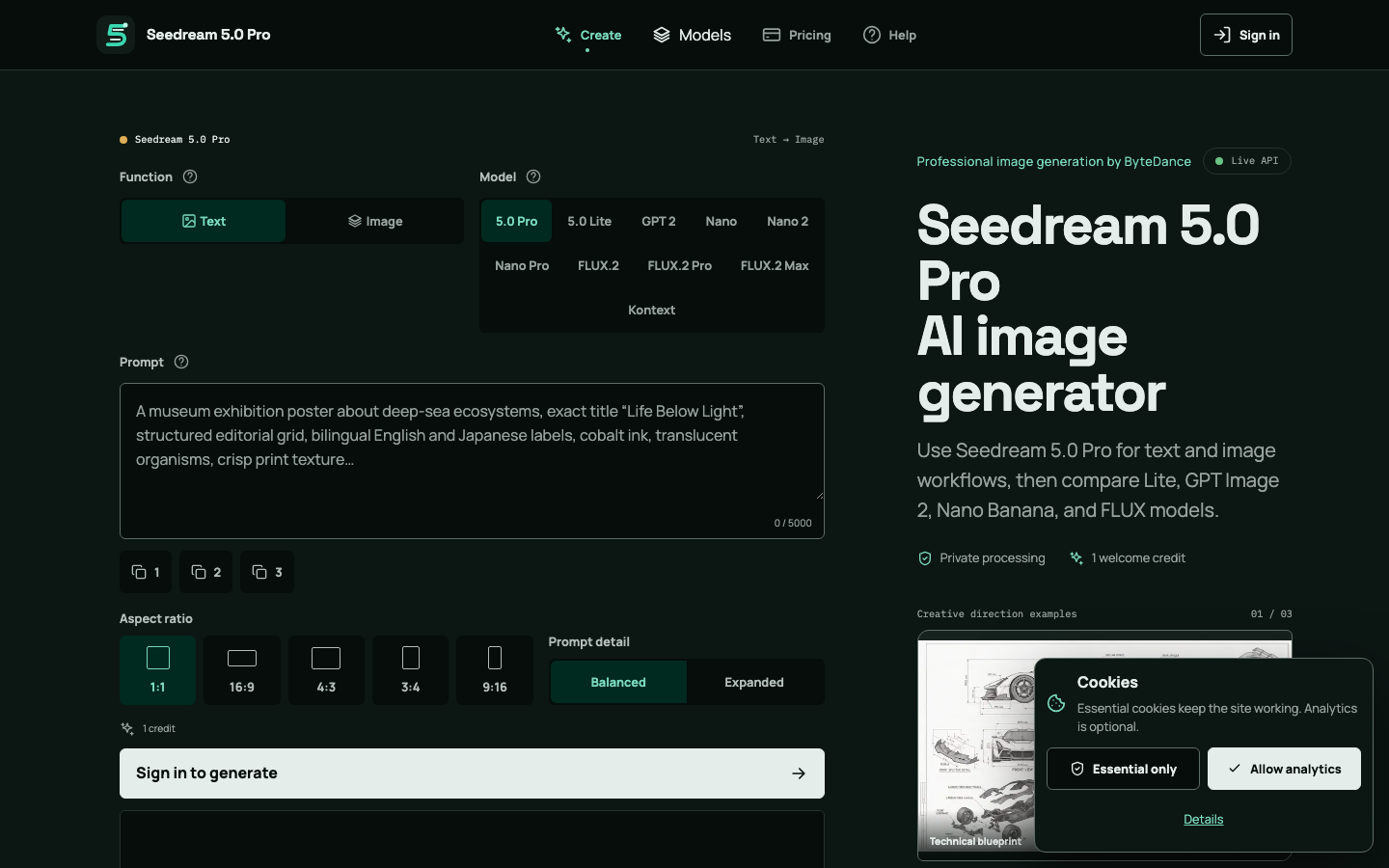Click the Live API badge
Image resolution: width=1389 pixels, height=868 pixels.
tap(1246, 161)
